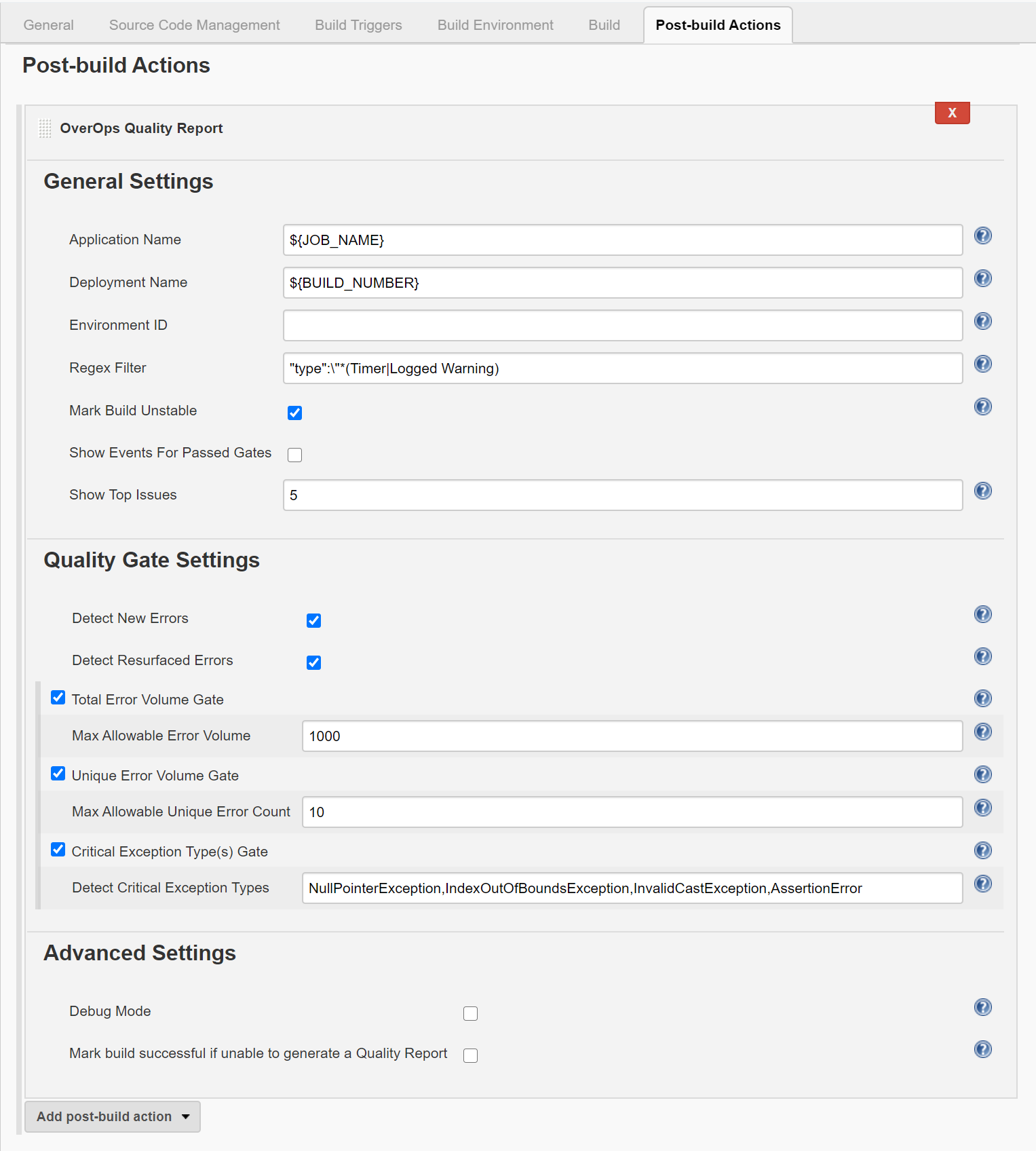Open help for Detect Resurfaced Errors
Screen dimensions: 1036x1151
click(982, 656)
